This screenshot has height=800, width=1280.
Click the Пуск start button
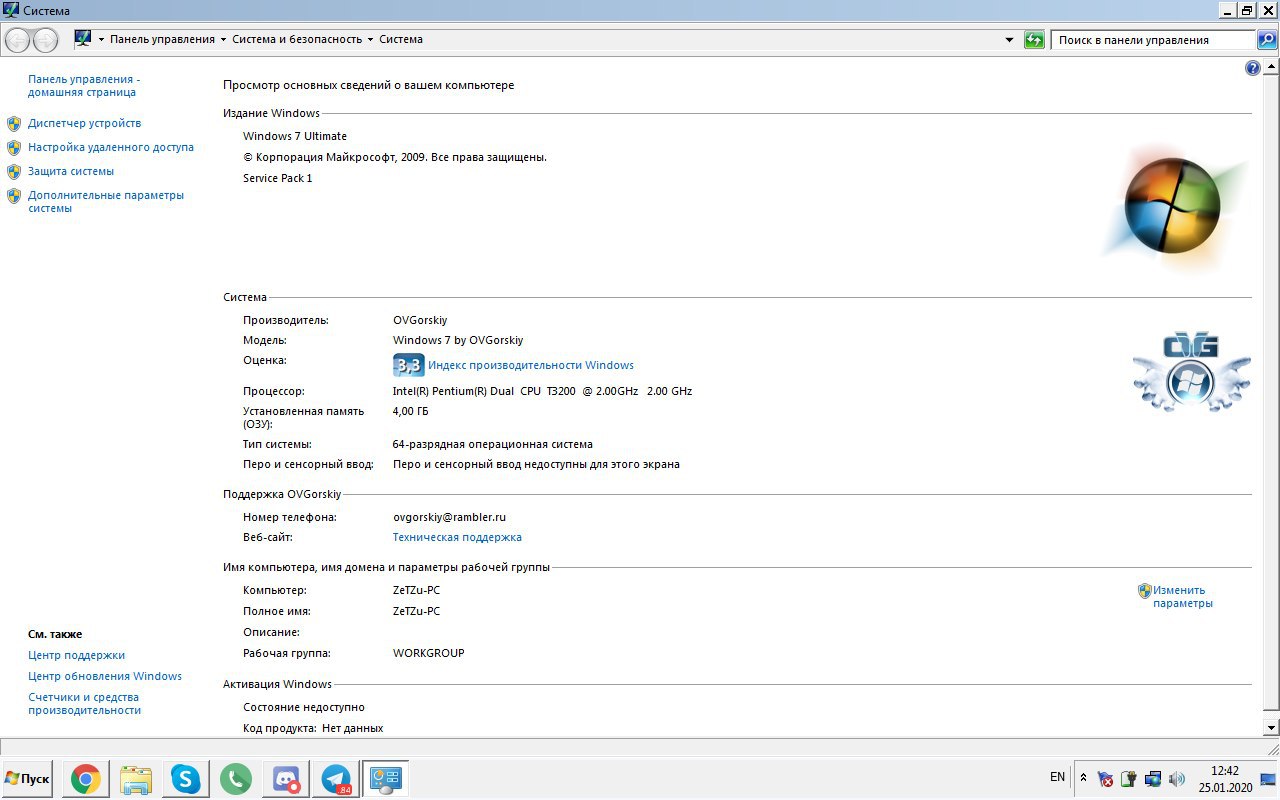(x=27, y=779)
